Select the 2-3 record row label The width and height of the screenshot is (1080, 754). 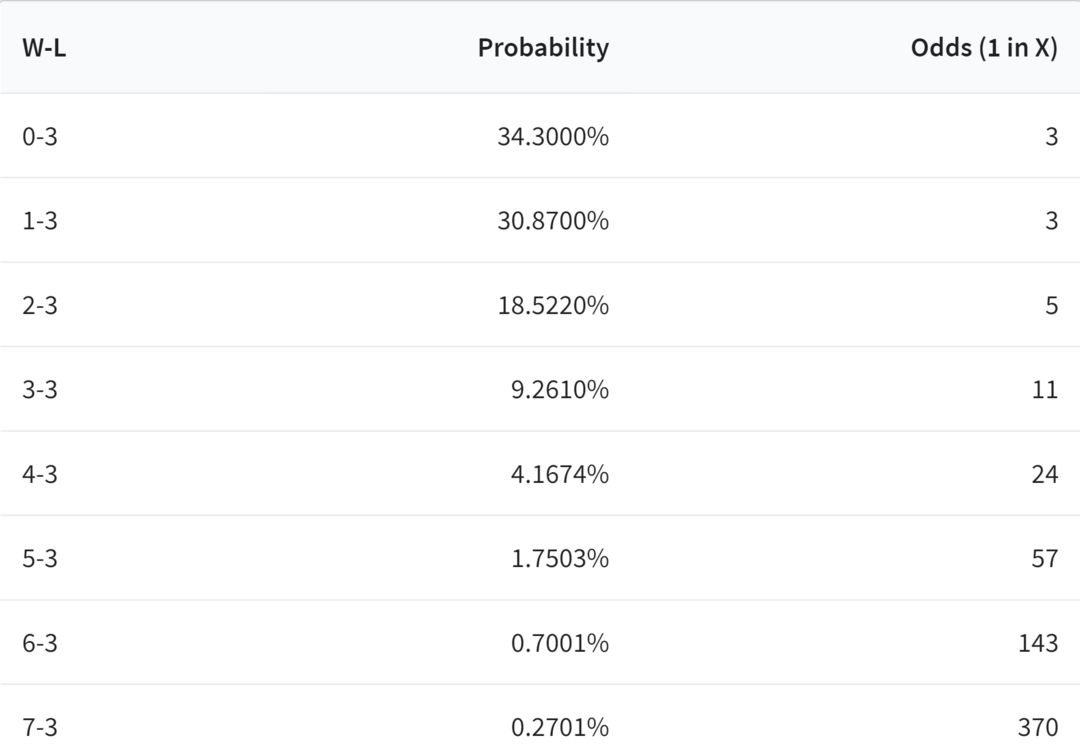coord(40,305)
